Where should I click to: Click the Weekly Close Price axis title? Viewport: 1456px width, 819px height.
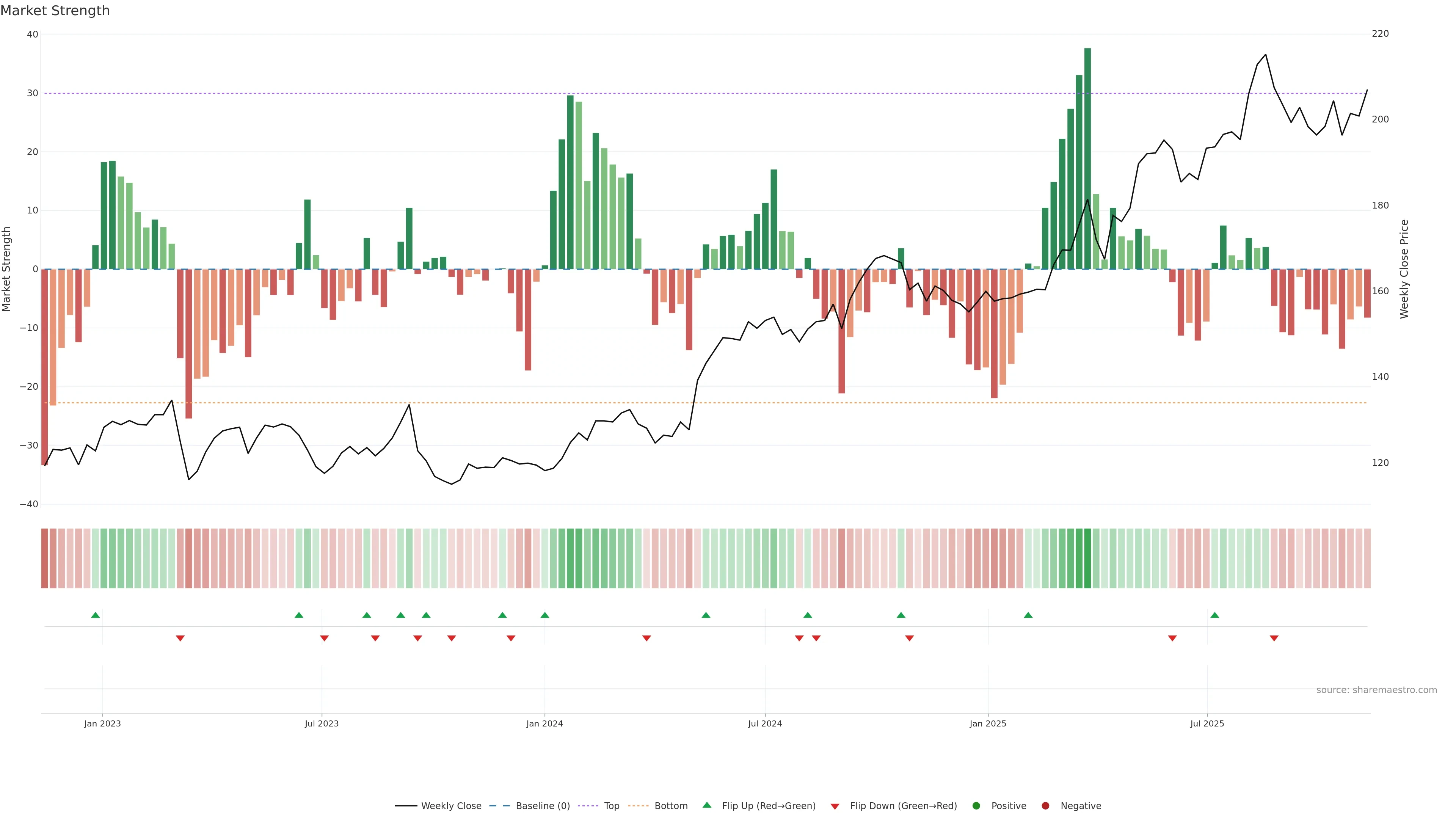[x=1404, y=269]
